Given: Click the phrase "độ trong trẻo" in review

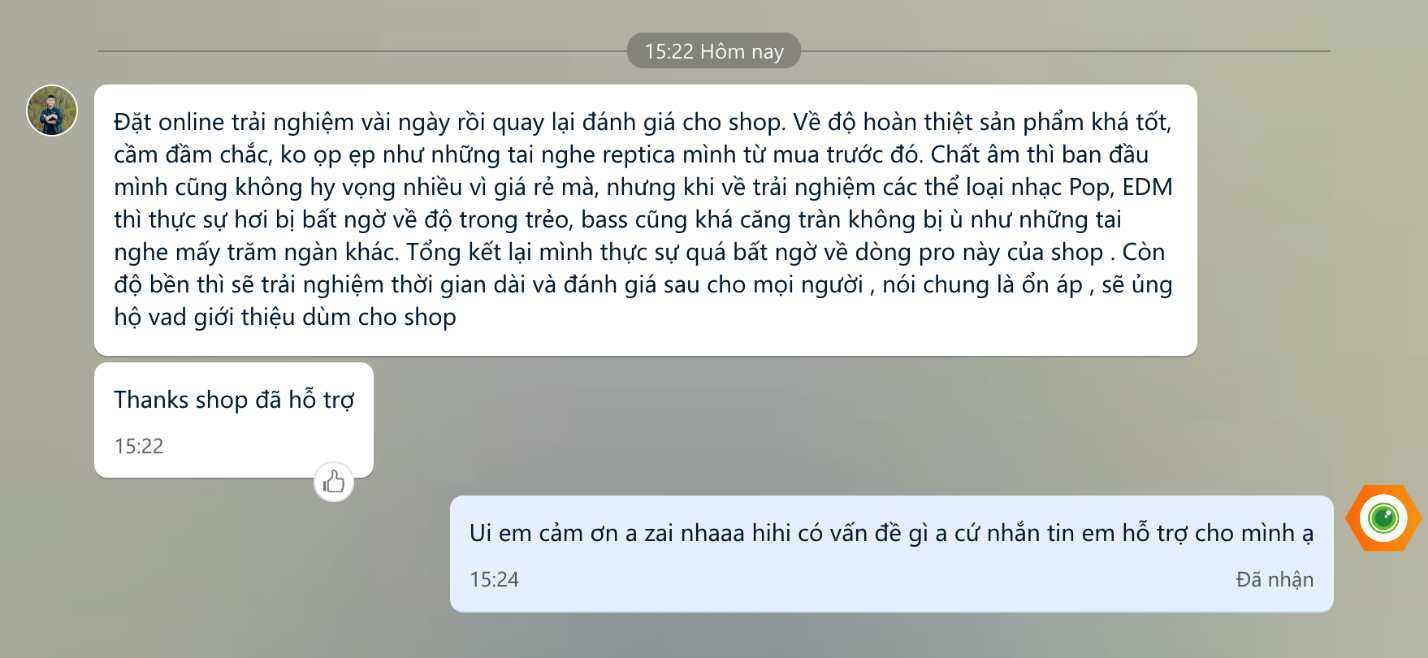Looking at the screenshot, I should click(468, 221).
